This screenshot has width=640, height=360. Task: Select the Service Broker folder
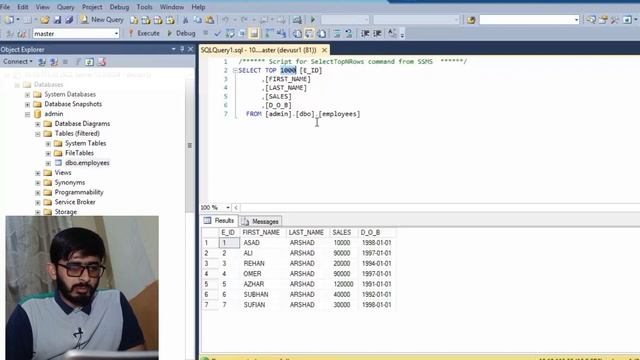(x=75, y=202)
